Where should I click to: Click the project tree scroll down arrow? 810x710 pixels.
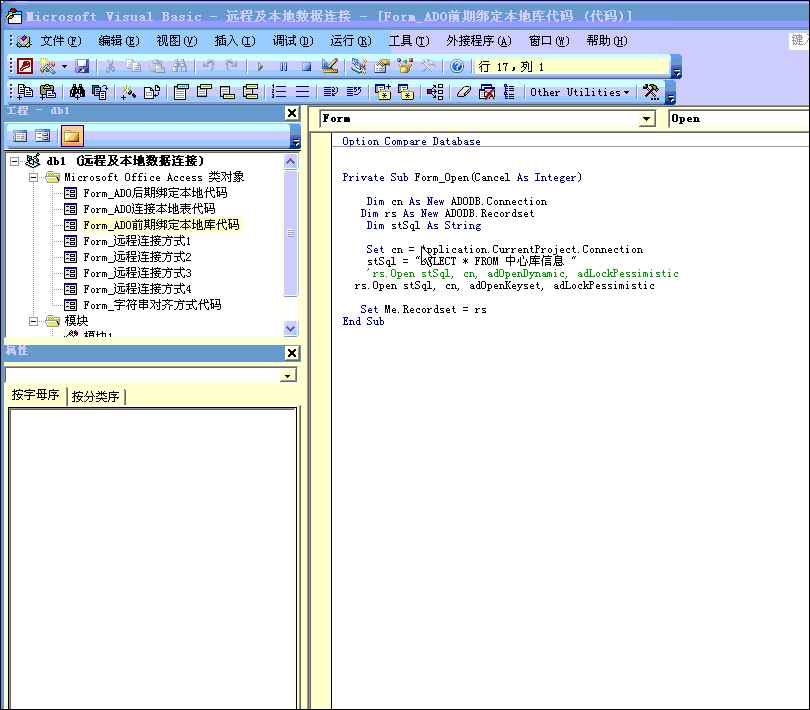(291, 329)
